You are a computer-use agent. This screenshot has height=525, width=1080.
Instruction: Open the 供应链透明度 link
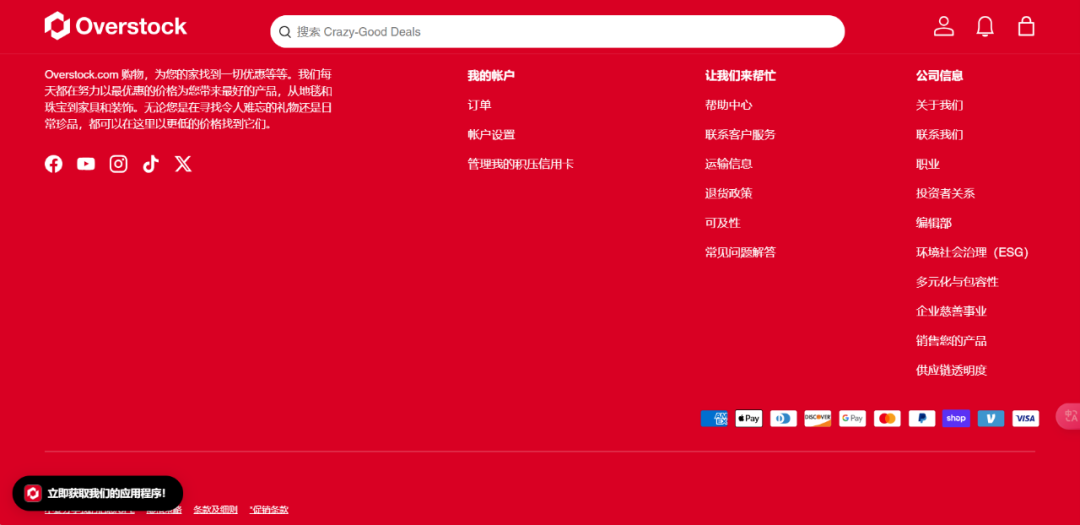click(951, 371)
